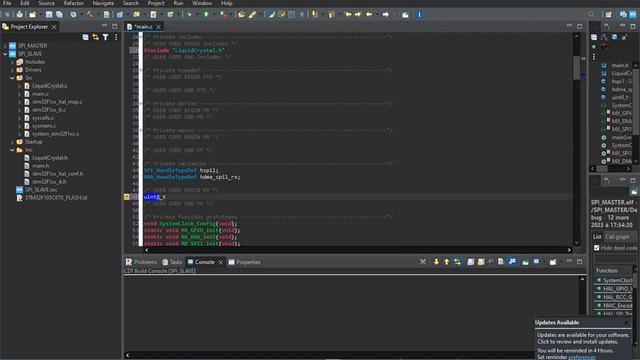Click Updates Available notification text
The height and width of the screenshot is (360, 640).
(557, 322)
